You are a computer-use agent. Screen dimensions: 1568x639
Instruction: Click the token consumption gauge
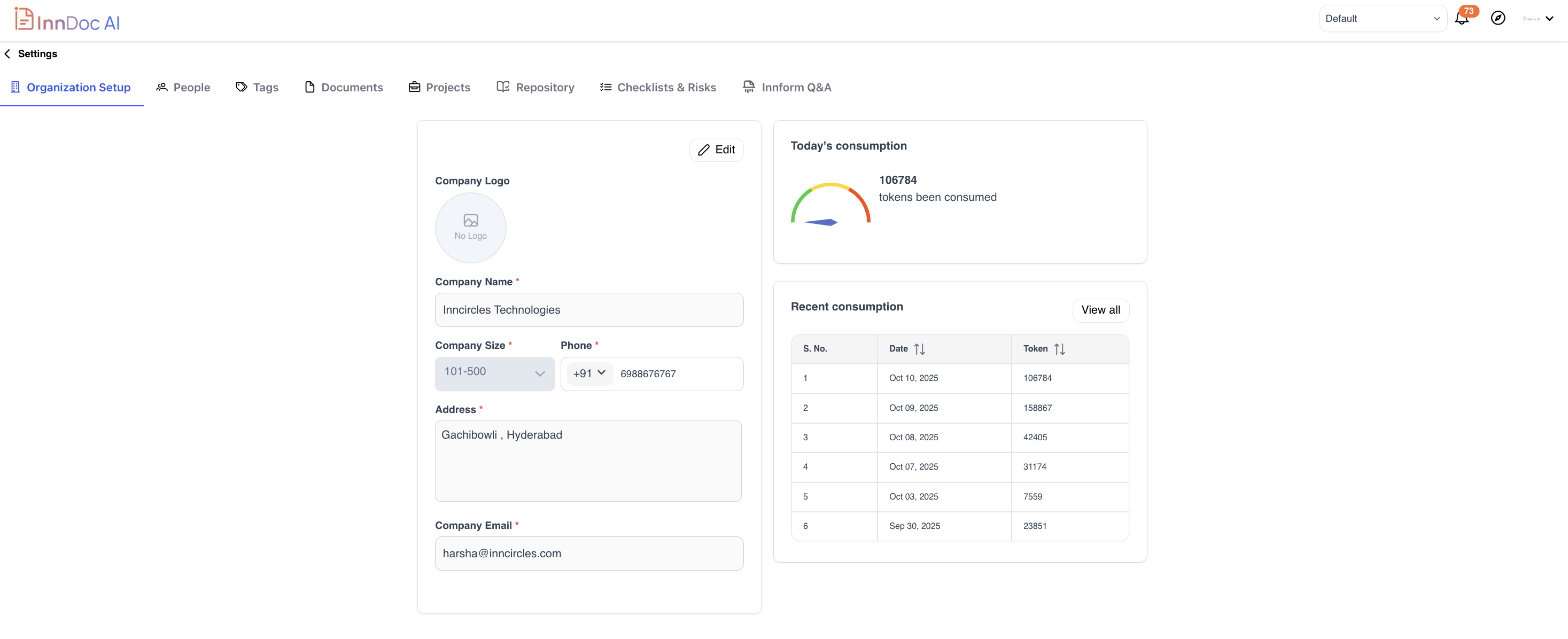pos(830,205)
